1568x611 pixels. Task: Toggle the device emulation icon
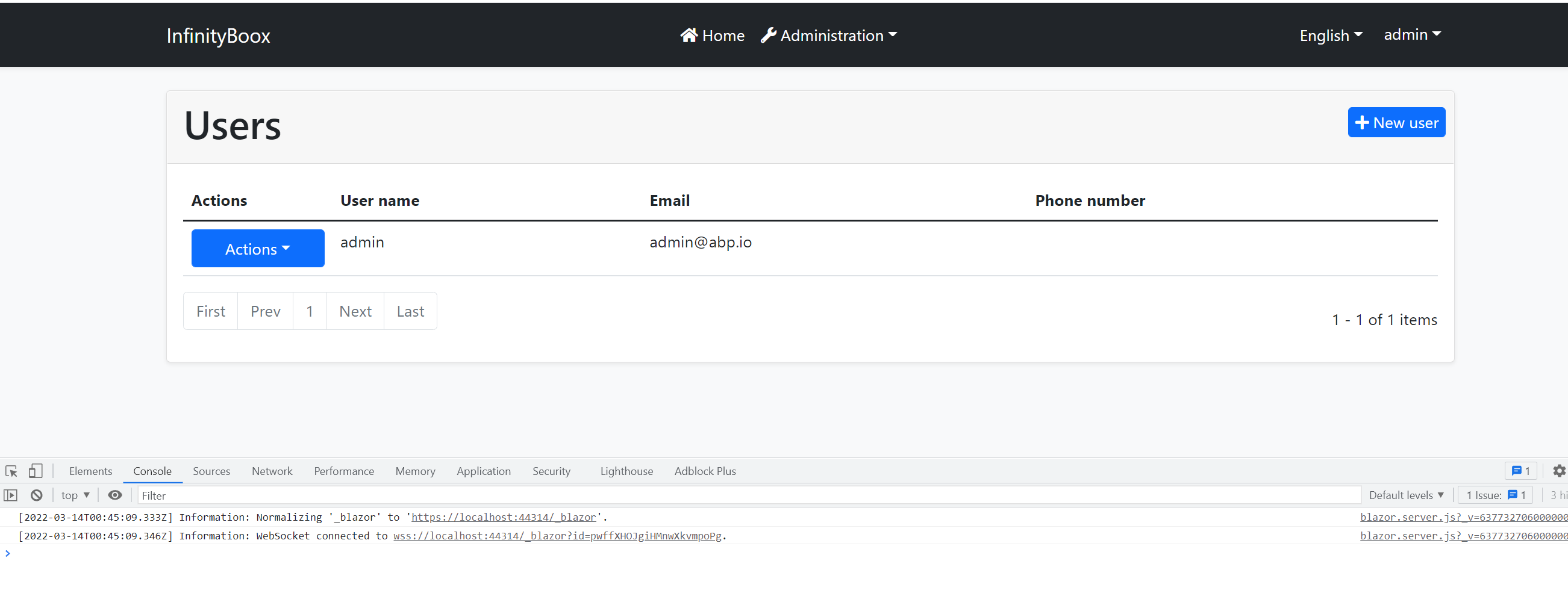coord(36,470)
